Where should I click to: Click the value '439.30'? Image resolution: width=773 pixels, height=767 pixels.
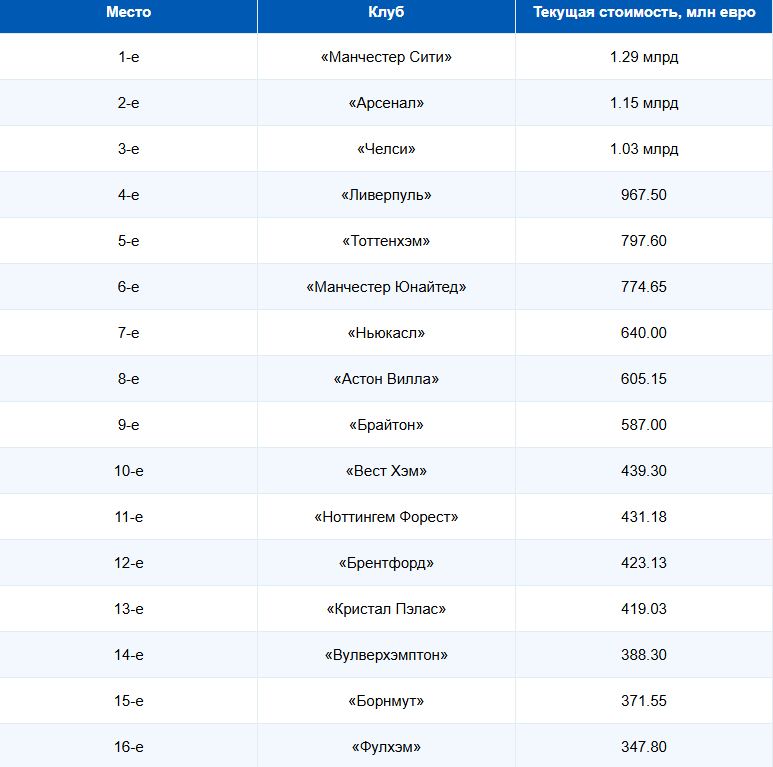(643, 471)
